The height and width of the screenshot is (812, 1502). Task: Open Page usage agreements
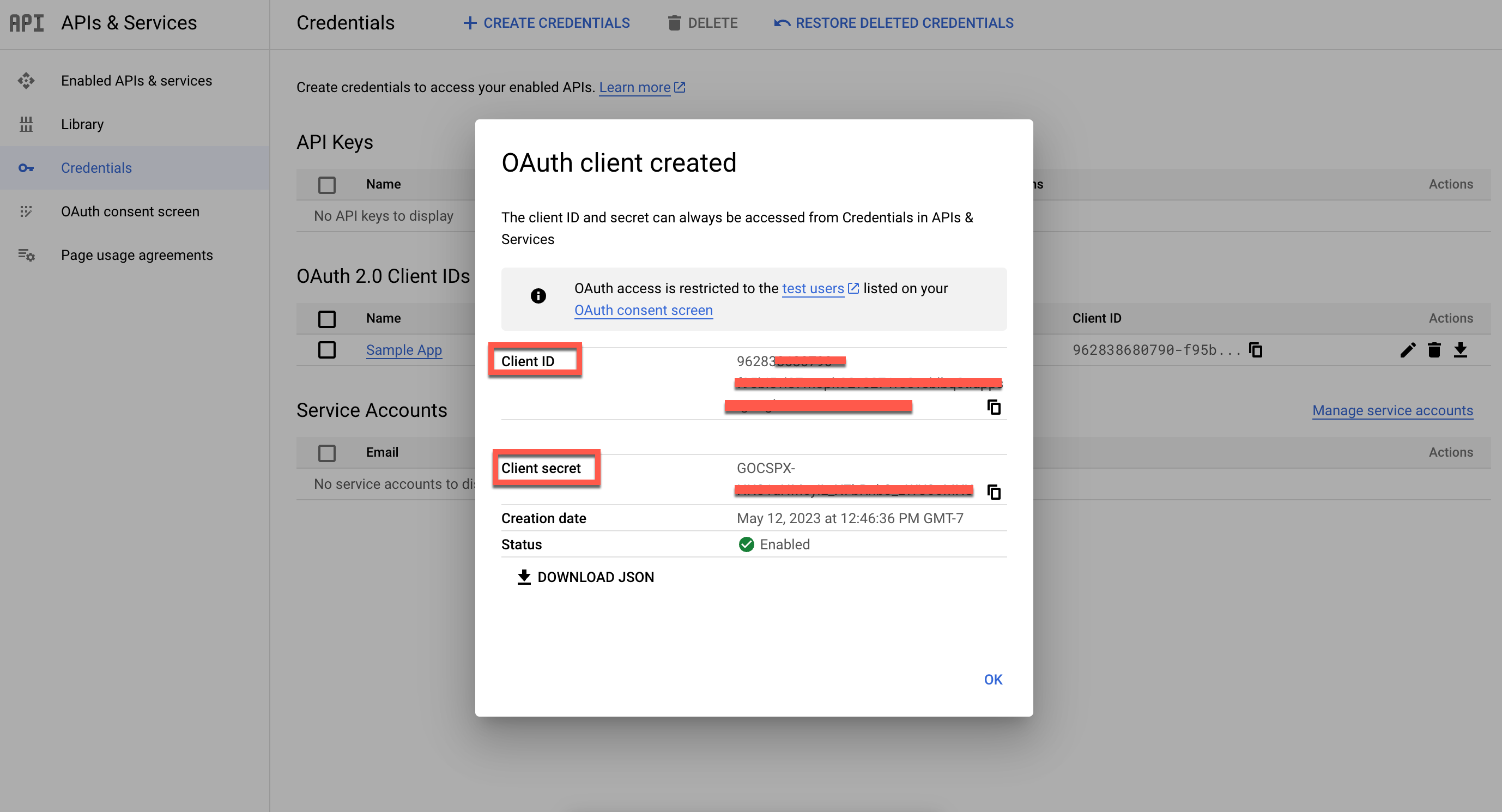pyautogui.click(x=137, y=255)
